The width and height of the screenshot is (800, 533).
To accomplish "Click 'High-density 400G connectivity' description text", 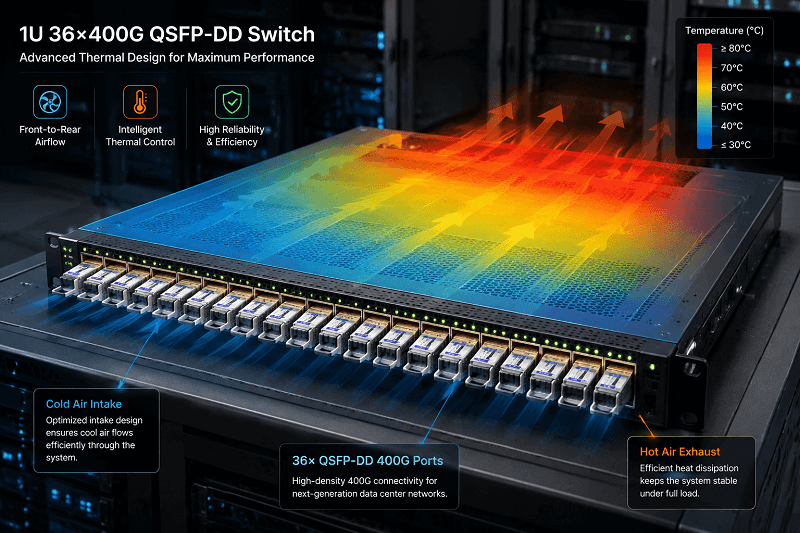I will [x=369, y=487].
